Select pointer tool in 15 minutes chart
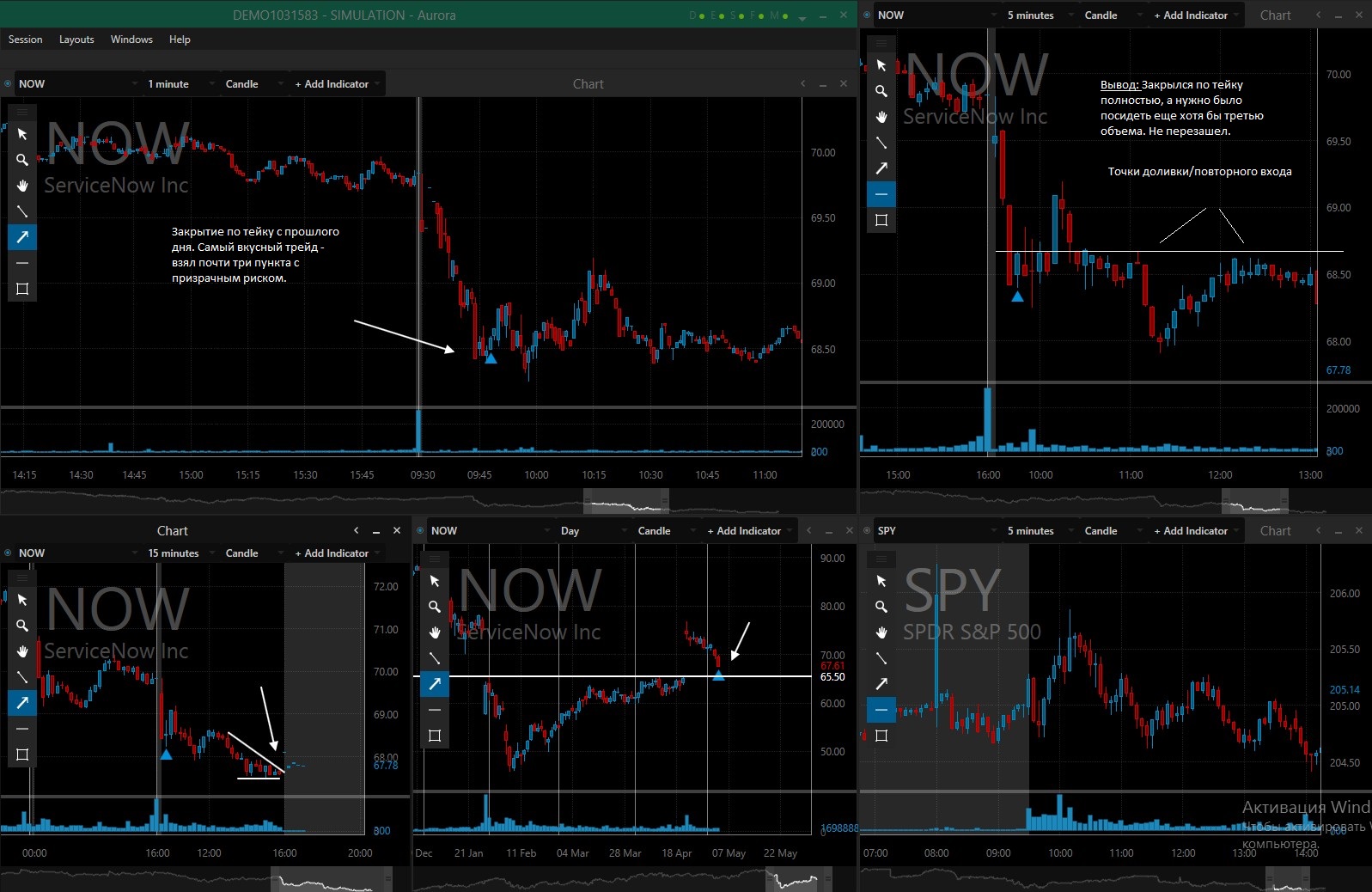 22,600
